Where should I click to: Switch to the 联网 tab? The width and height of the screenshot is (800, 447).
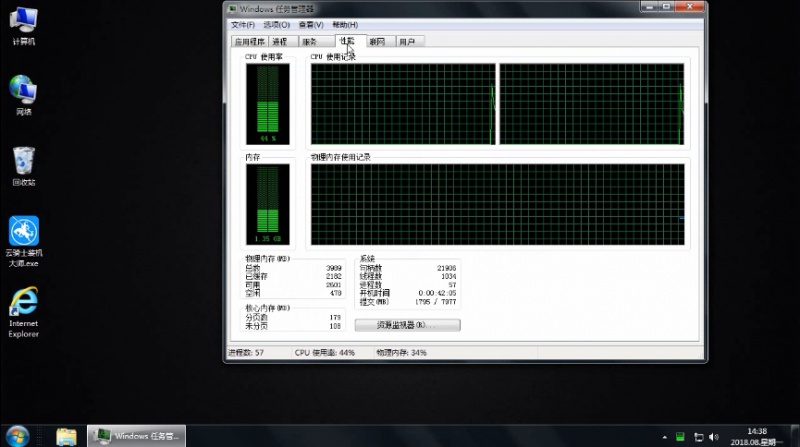coord(381,42)
